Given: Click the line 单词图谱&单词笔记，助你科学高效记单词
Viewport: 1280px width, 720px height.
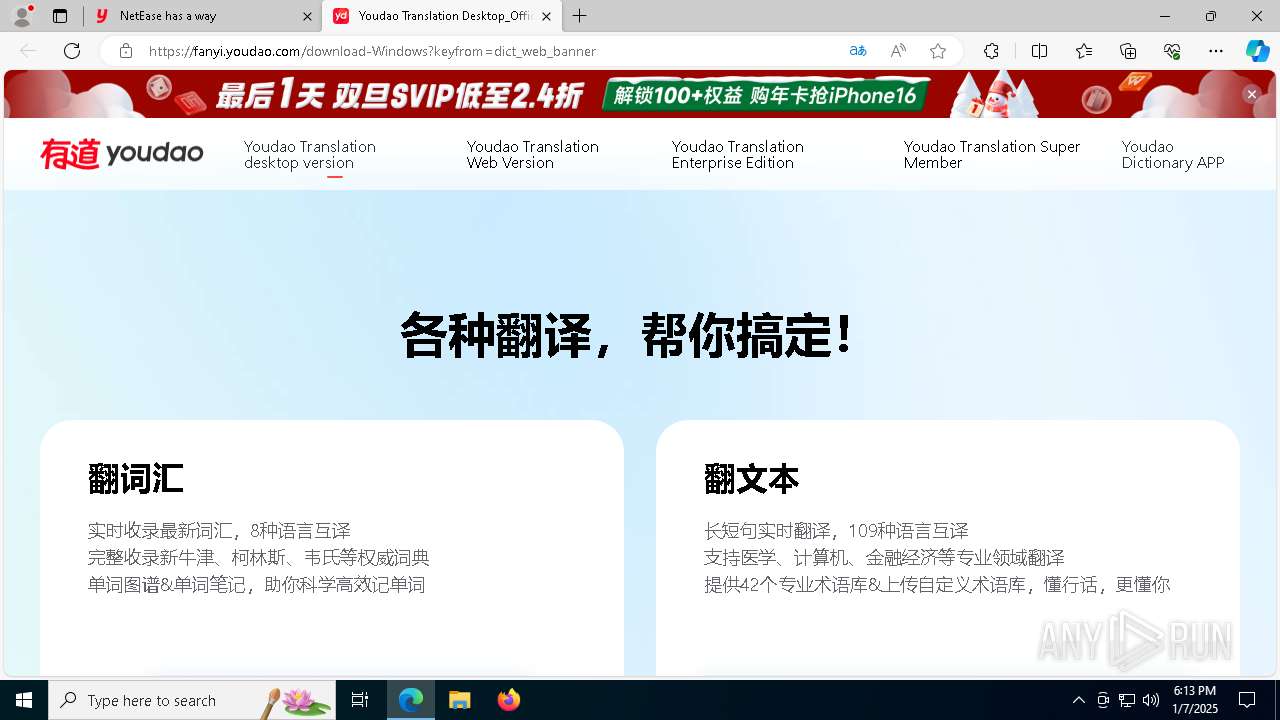Looking at the screenshot, I should coord(257,585).
